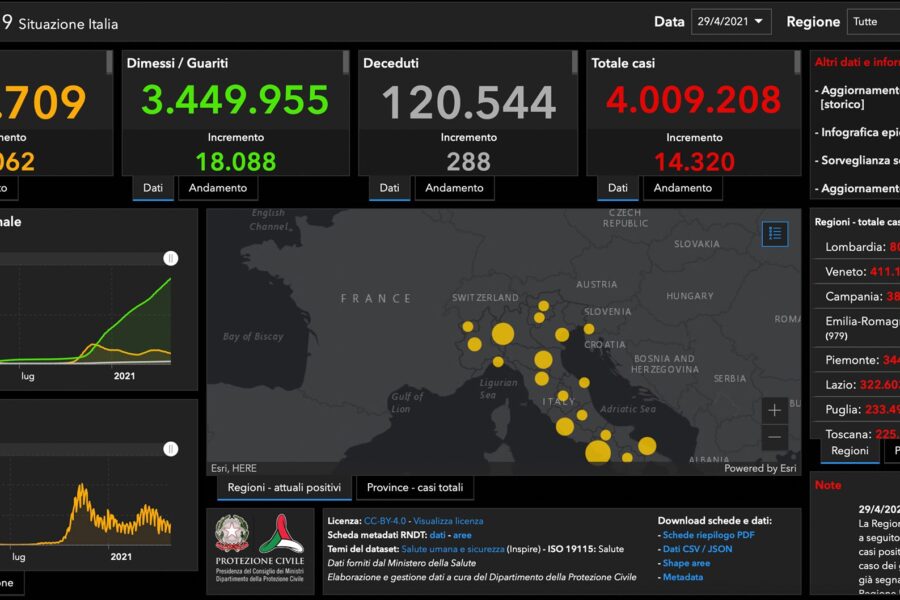
Task: Select Dati tab under Totale casi
Action: (x=617, y=187)
